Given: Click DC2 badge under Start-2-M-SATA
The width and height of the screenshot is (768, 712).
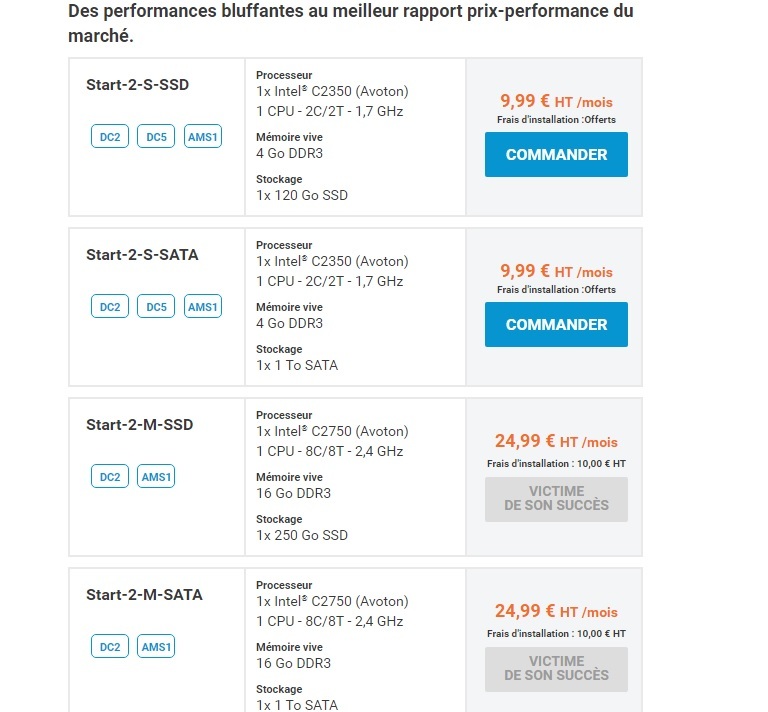Looking at the screenshot, I should click(x=110, y=647).
